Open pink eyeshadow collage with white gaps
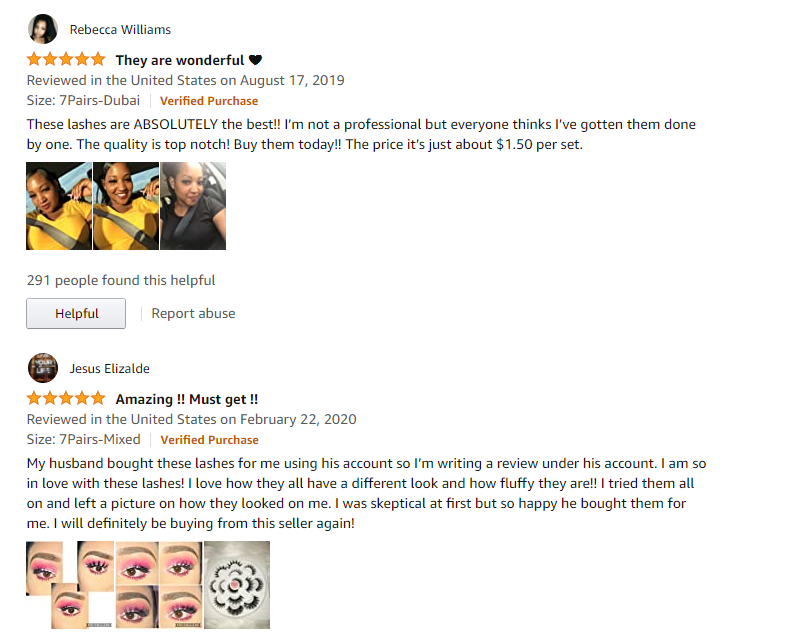 [x=70, y=585]
